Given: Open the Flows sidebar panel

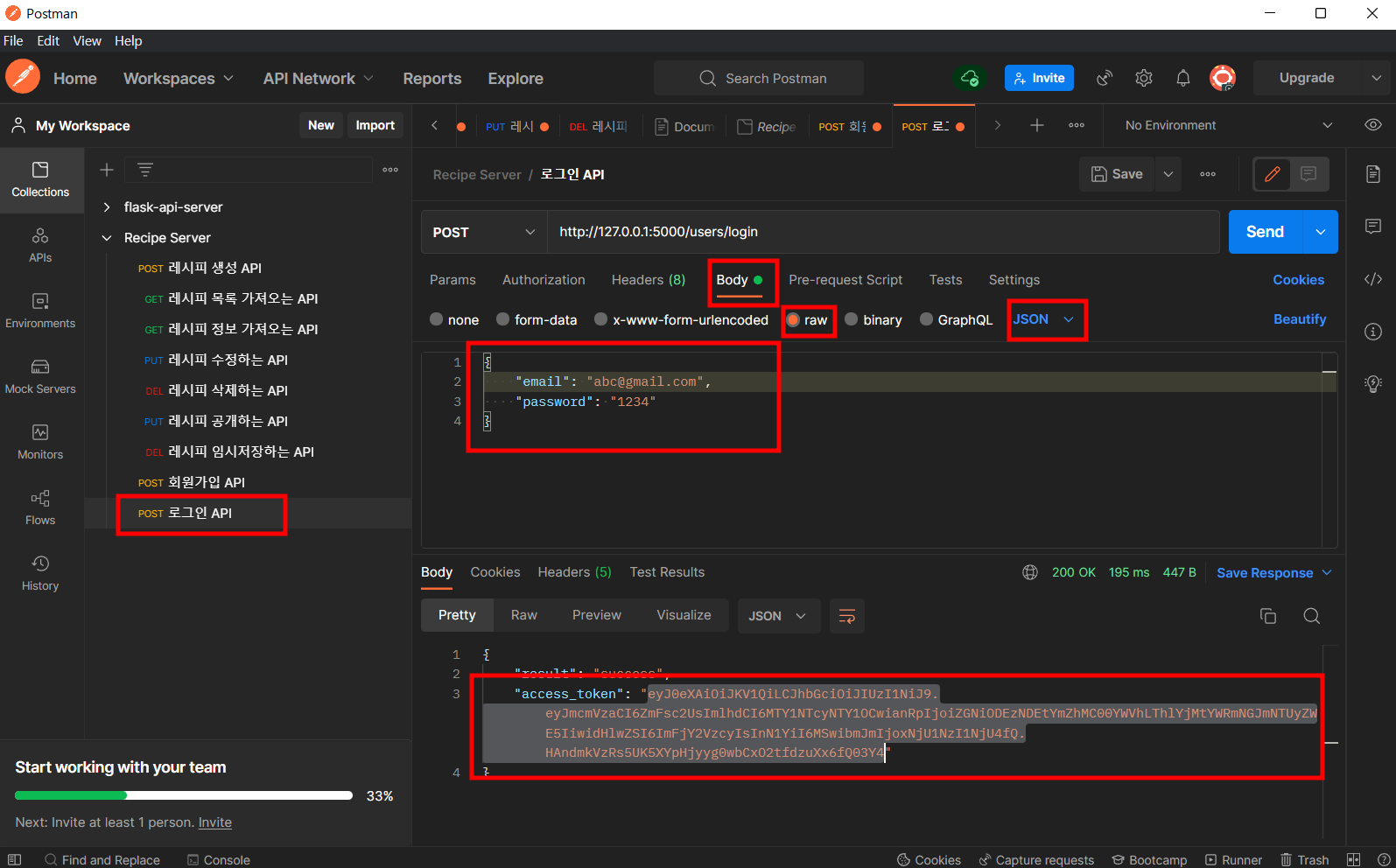Looking at the screenshot, I should [40, 507].
